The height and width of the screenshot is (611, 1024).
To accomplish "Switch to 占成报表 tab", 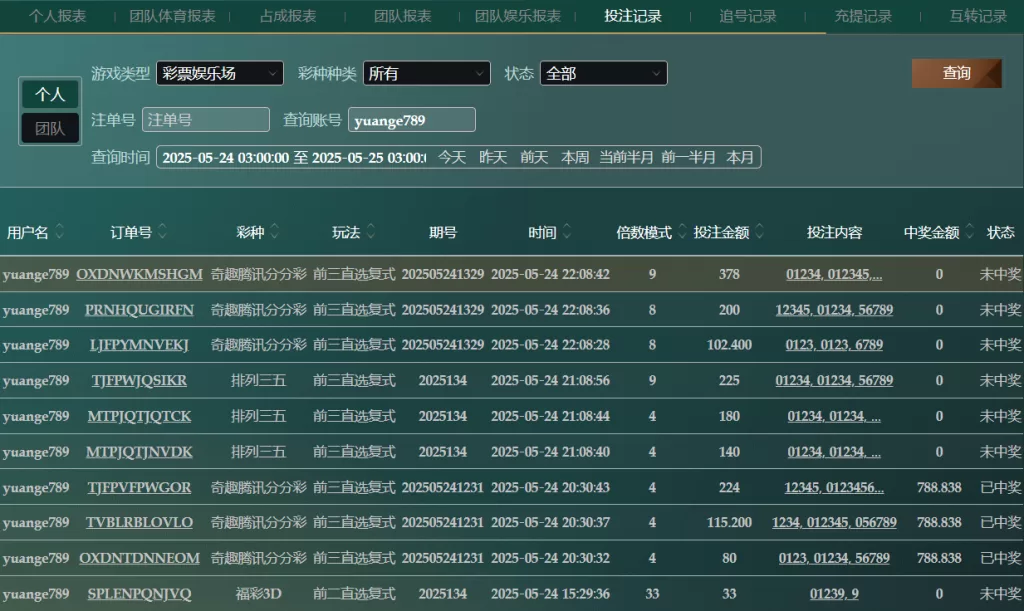I will click(288, 16).
